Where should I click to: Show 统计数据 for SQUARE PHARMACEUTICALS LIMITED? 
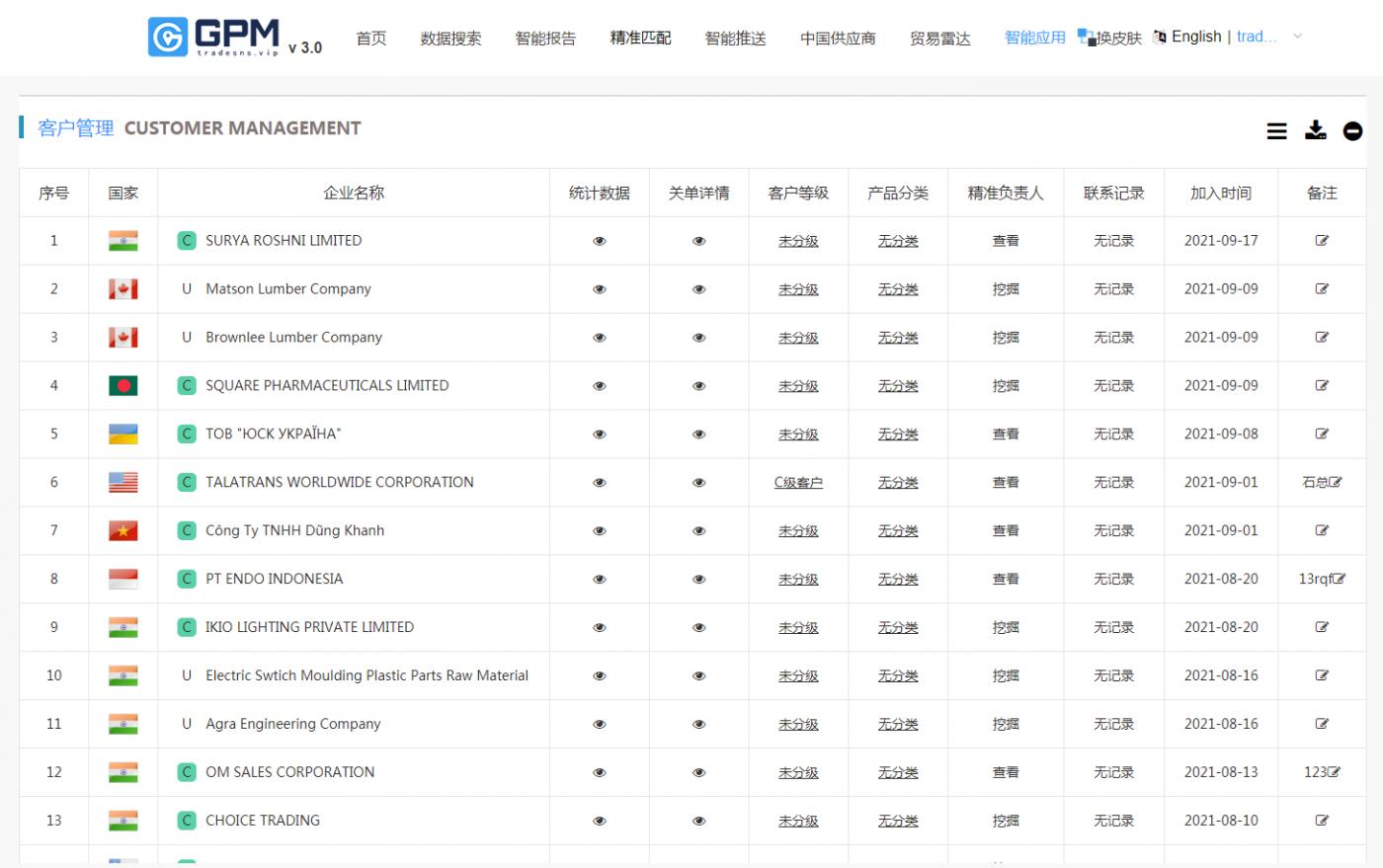coord(599,385)
